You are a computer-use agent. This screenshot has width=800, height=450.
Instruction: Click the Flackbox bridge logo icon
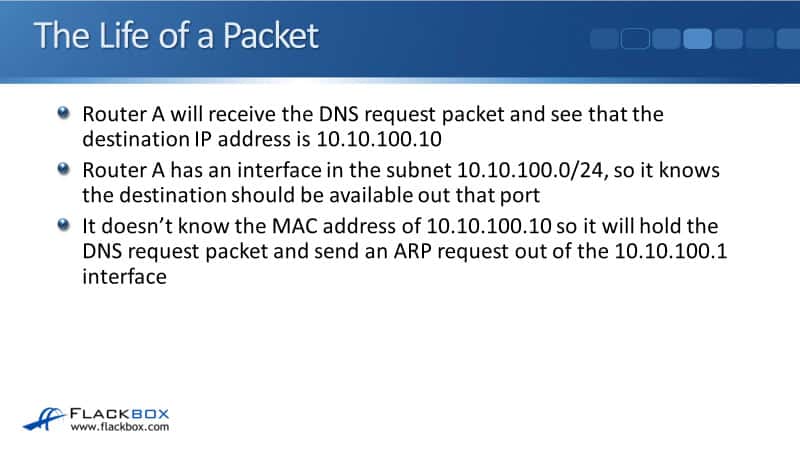pos(44,418)
